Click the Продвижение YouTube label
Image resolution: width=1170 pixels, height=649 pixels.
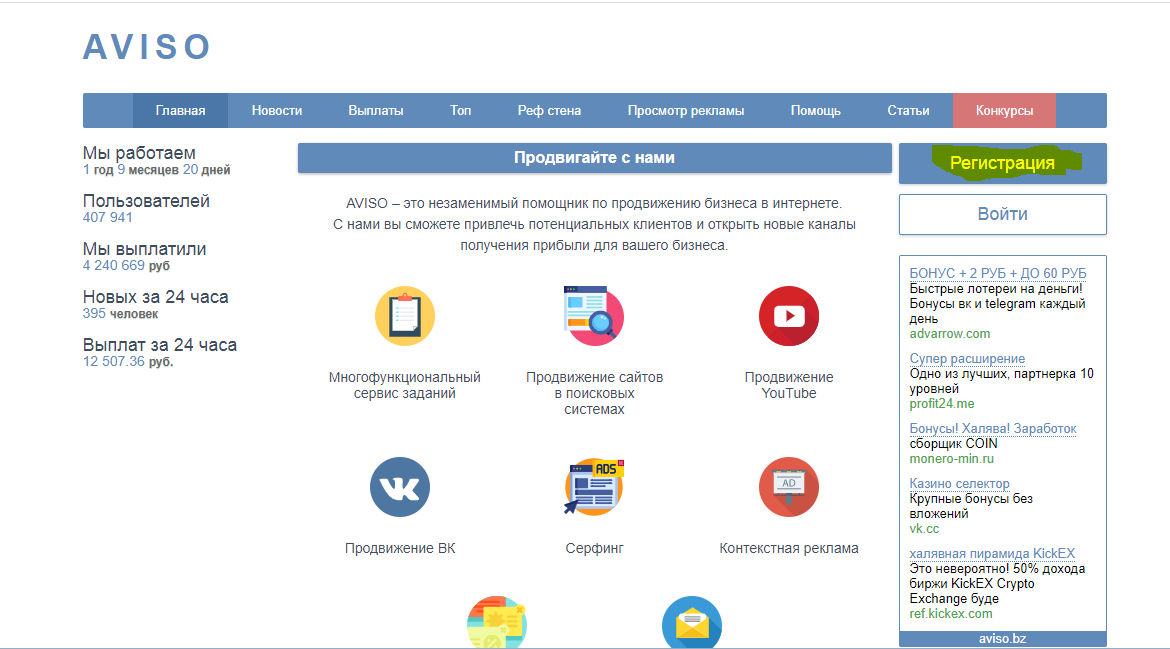click(789, 385)
